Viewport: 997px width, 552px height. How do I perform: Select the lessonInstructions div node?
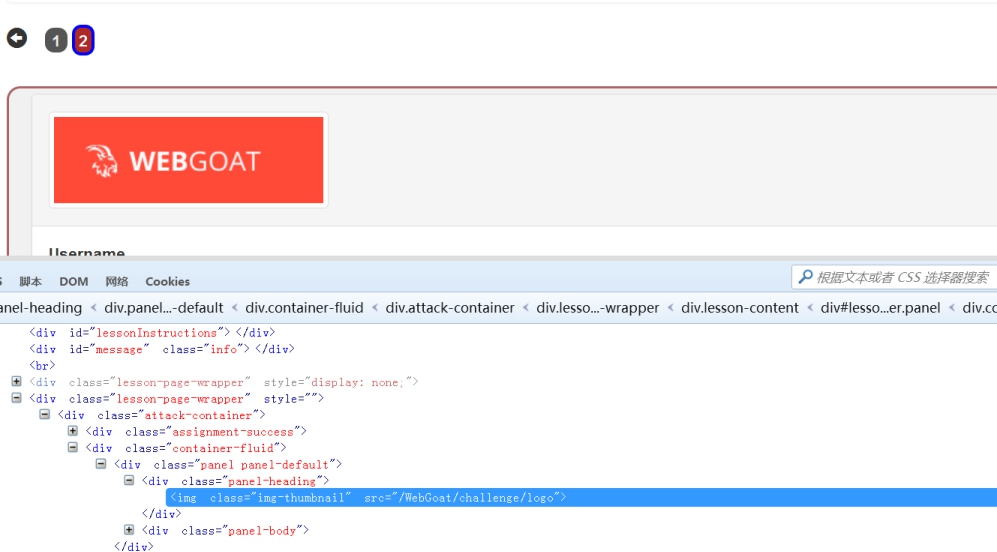pyautogui.click(x=152, y=333)
